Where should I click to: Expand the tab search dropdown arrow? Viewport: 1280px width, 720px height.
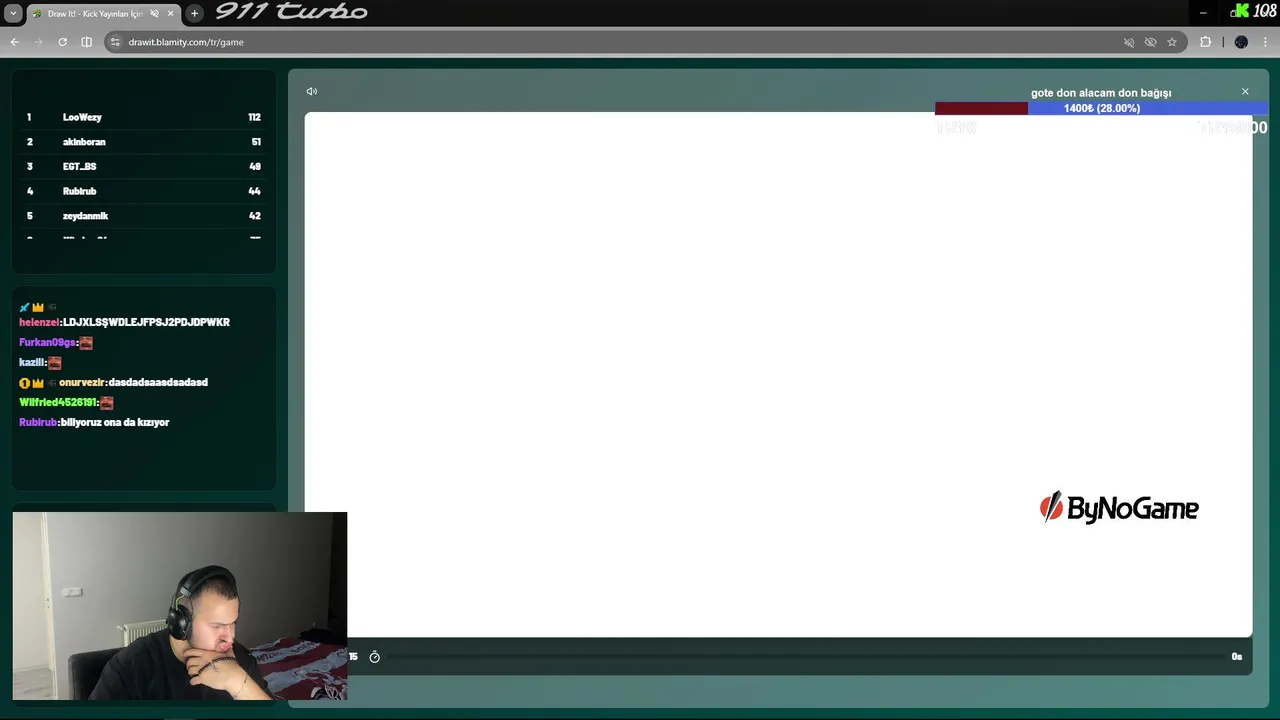(x=13, y=13)
